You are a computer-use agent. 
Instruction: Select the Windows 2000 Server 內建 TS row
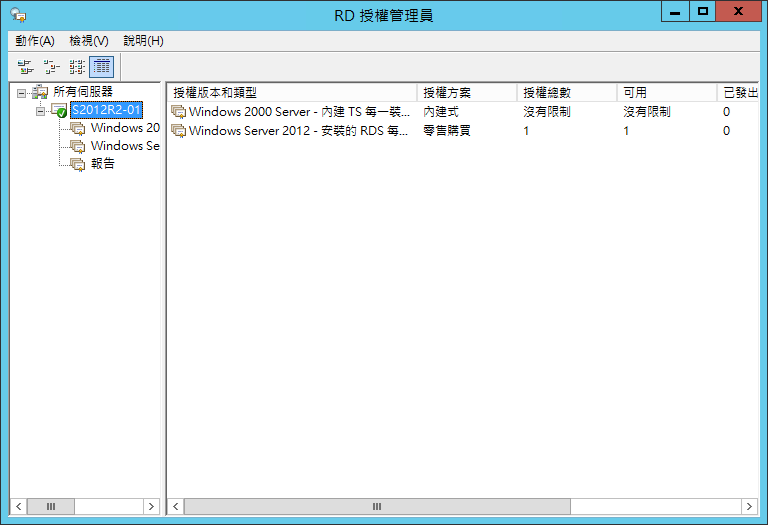click(463, 112)
